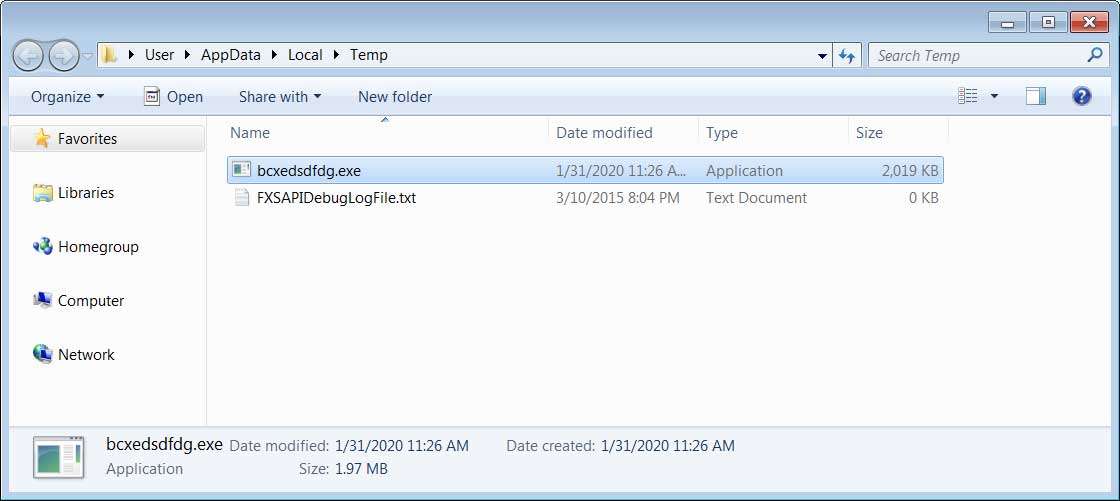Click the folder icon in address bar
Viewport: 1120px width, 501px height.
(109, 55)
